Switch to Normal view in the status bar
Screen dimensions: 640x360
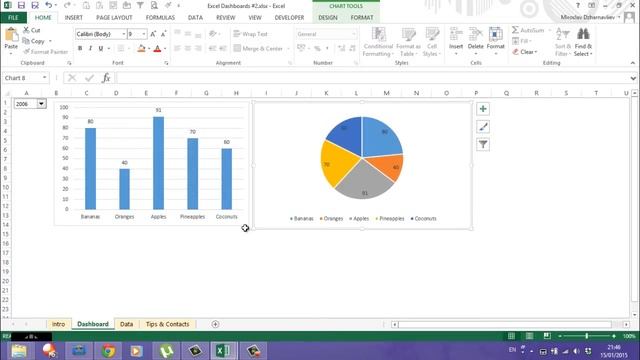511,336
